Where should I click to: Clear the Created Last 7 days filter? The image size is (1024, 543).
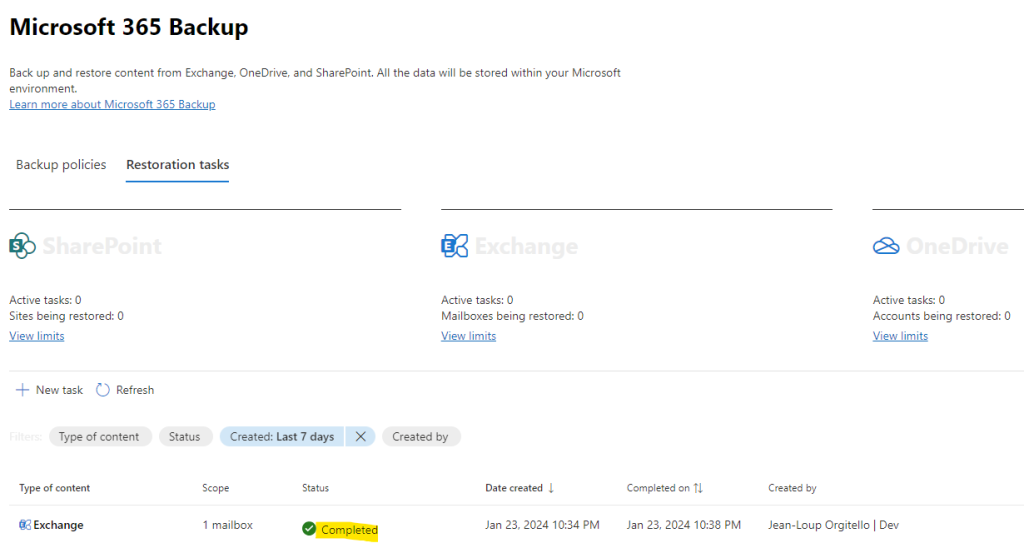[360, 436]
